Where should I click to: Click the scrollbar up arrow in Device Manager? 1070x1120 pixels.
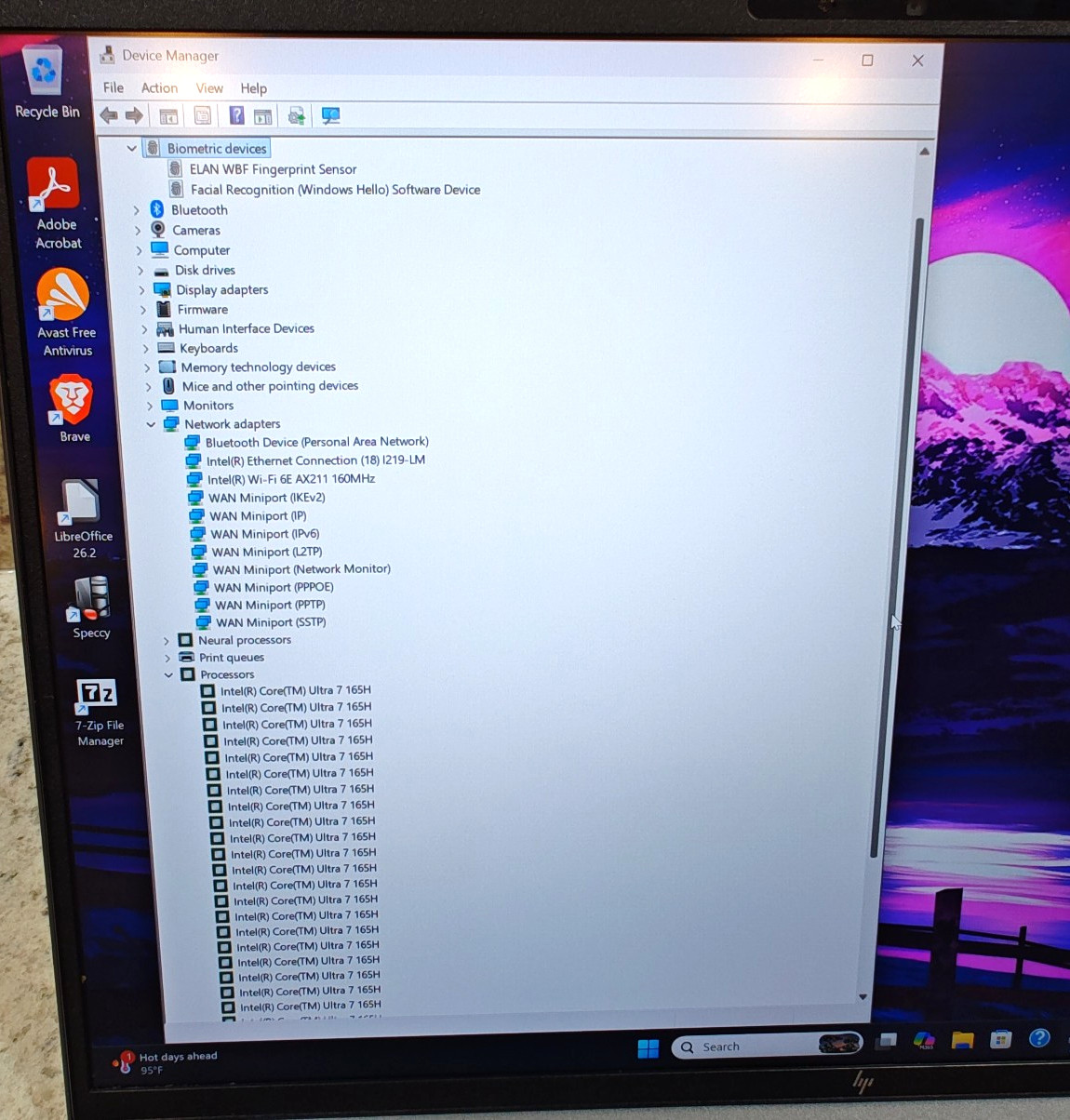coord(924,151)
